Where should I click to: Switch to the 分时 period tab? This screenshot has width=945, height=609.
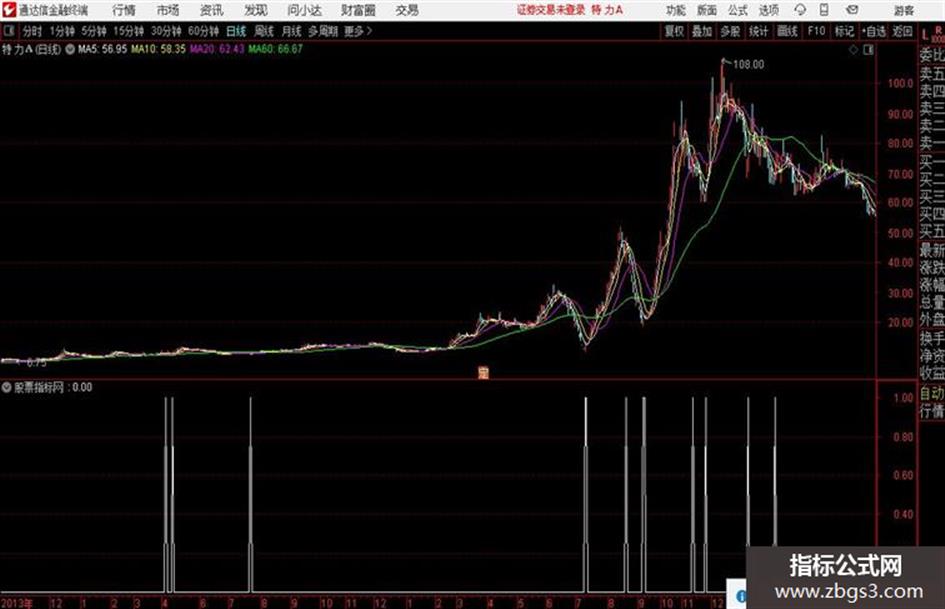click(32, 31)
